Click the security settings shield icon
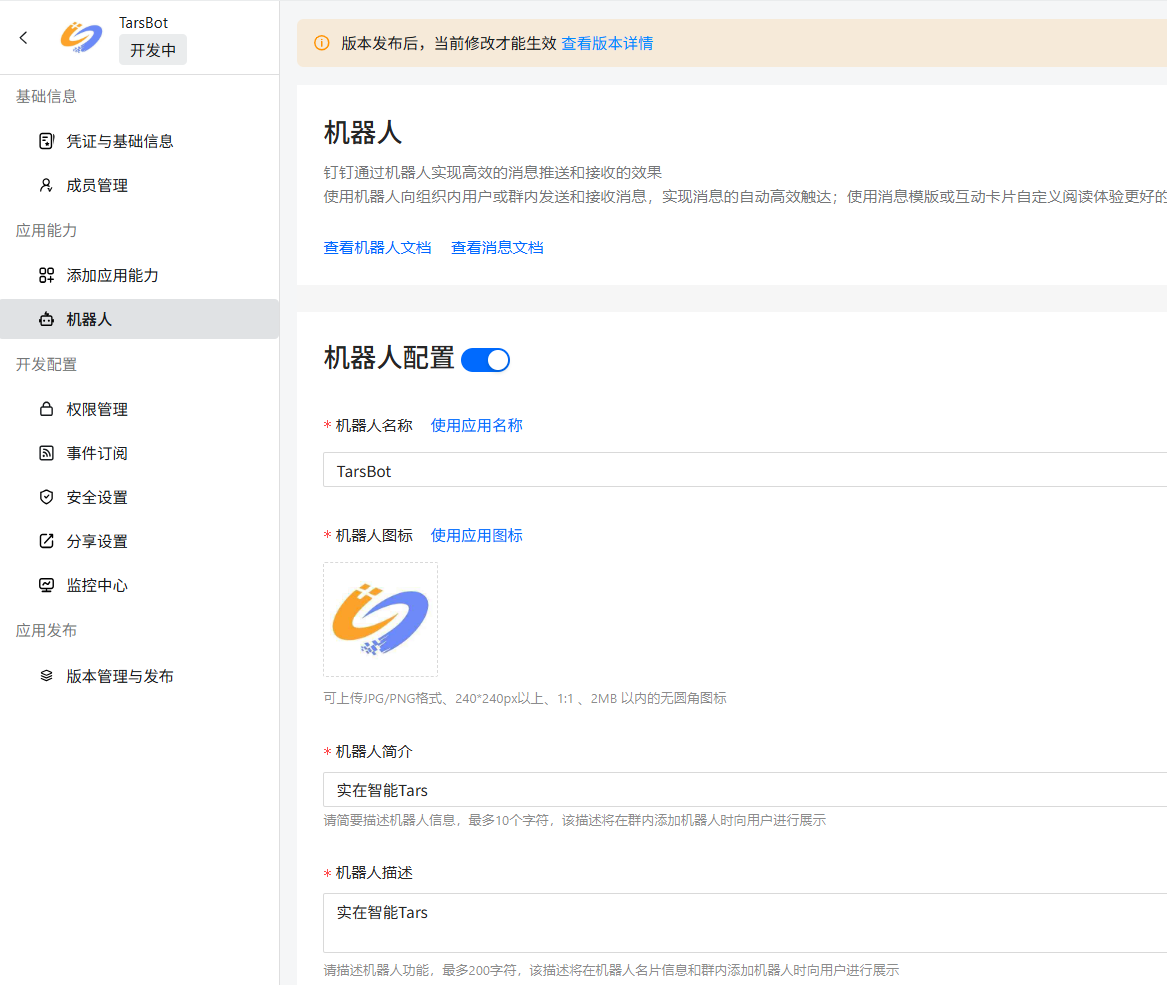The height and width of the screenshot is (985, 1167). (x=46, y=497)
